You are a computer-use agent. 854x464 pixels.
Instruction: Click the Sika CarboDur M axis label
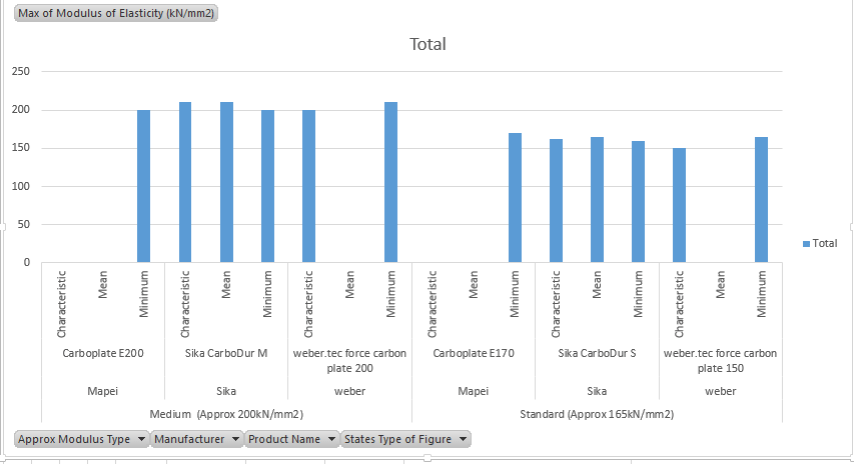226,353
